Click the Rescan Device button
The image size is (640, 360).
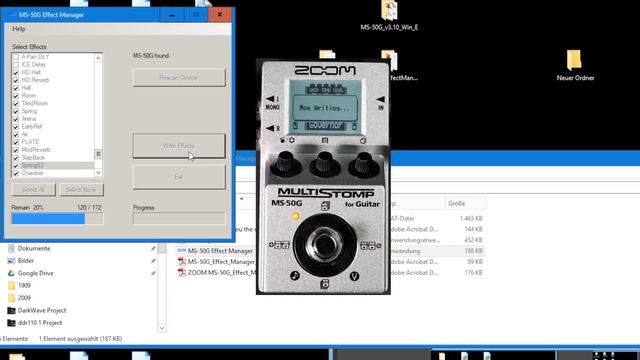(179, 78)
